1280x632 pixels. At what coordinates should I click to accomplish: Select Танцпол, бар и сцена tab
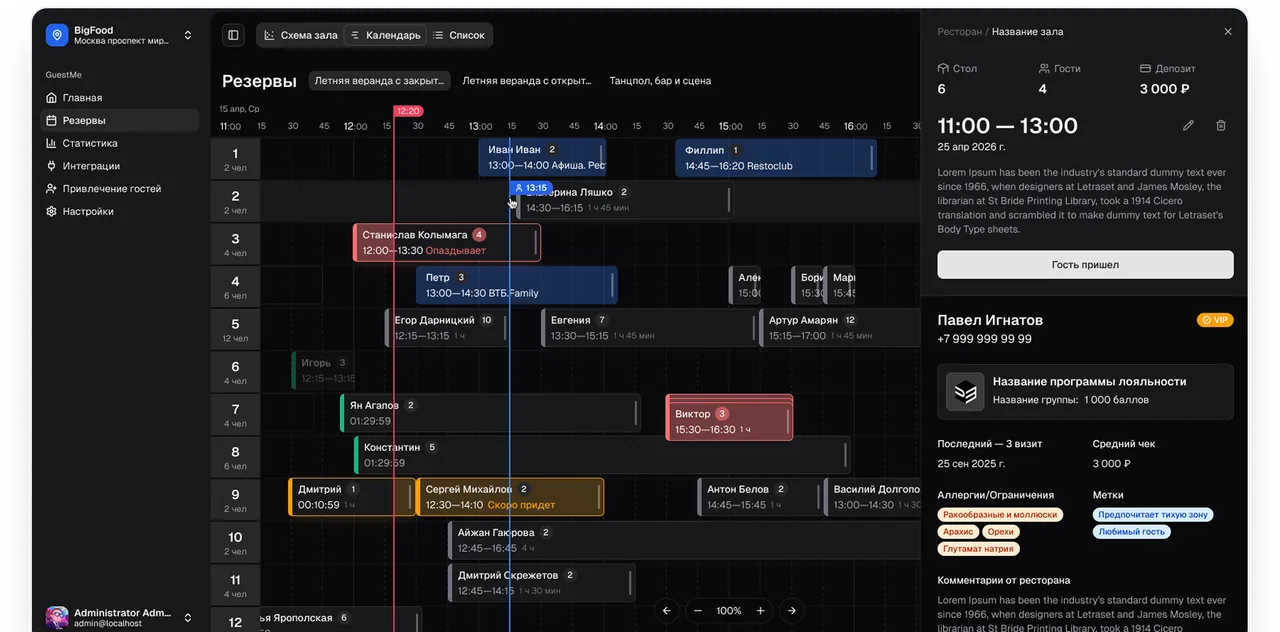[660, 81]
